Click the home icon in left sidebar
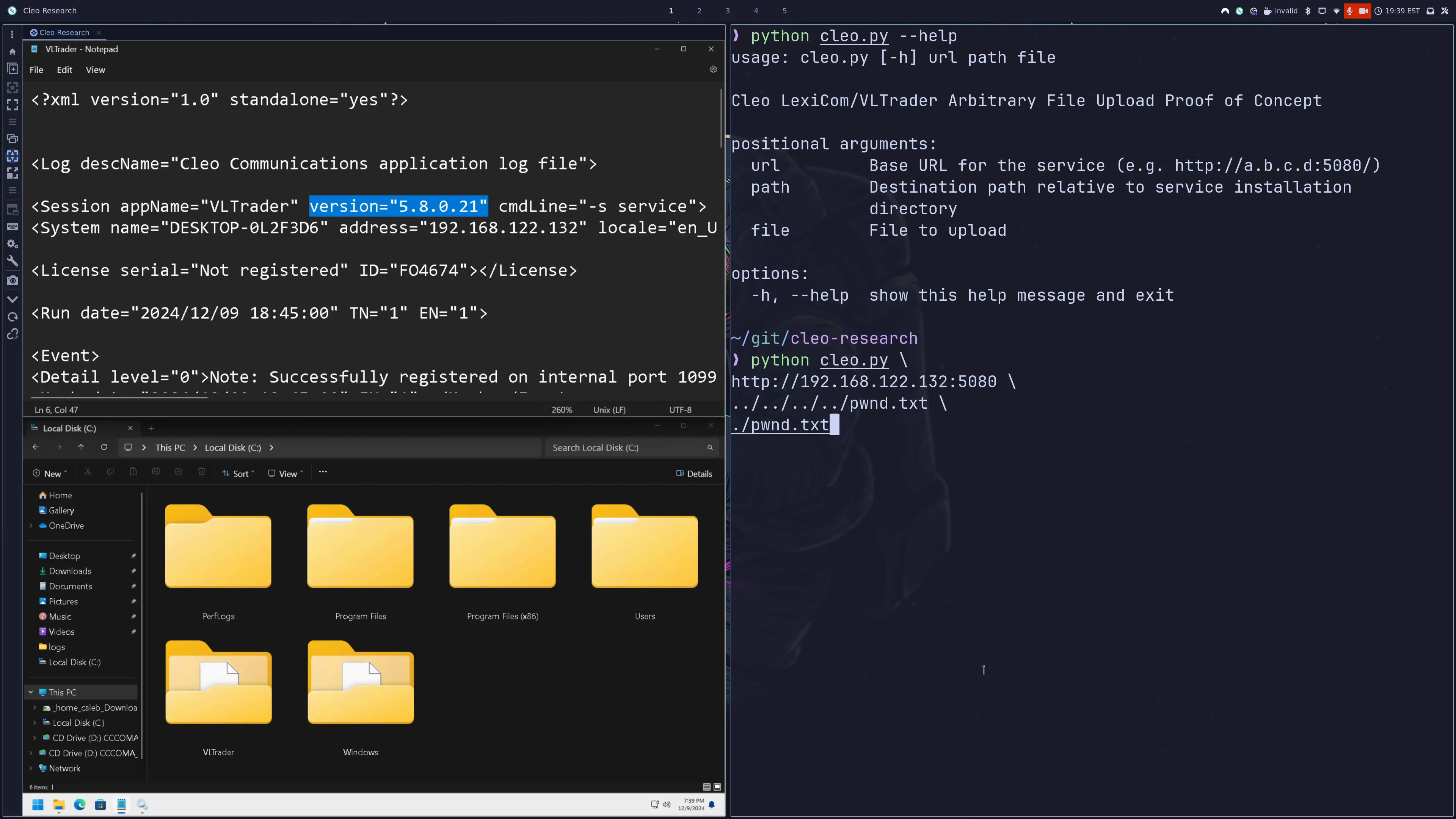 click(13, 52)
